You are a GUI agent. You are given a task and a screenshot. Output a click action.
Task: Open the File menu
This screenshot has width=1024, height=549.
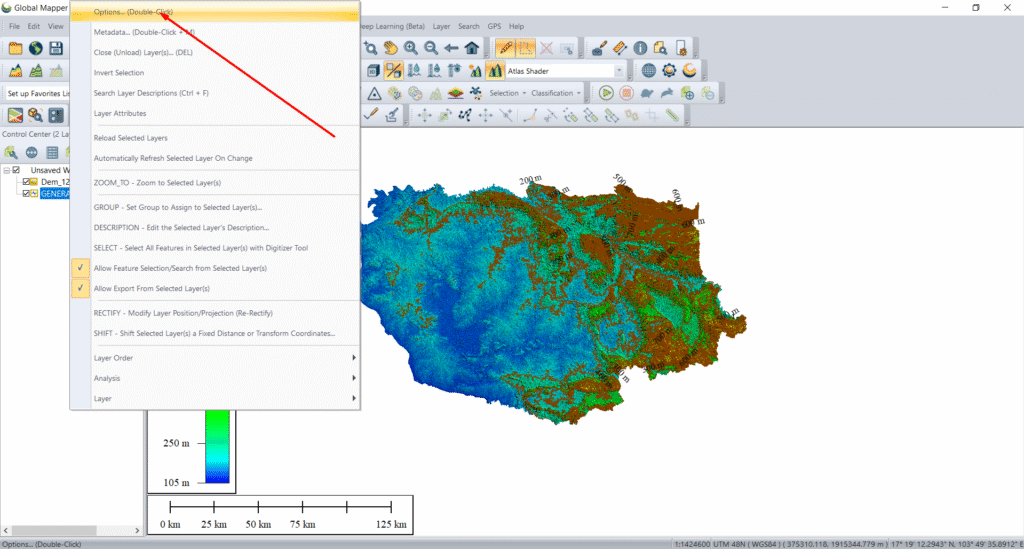pyautogui.click(x=14, y=26)
